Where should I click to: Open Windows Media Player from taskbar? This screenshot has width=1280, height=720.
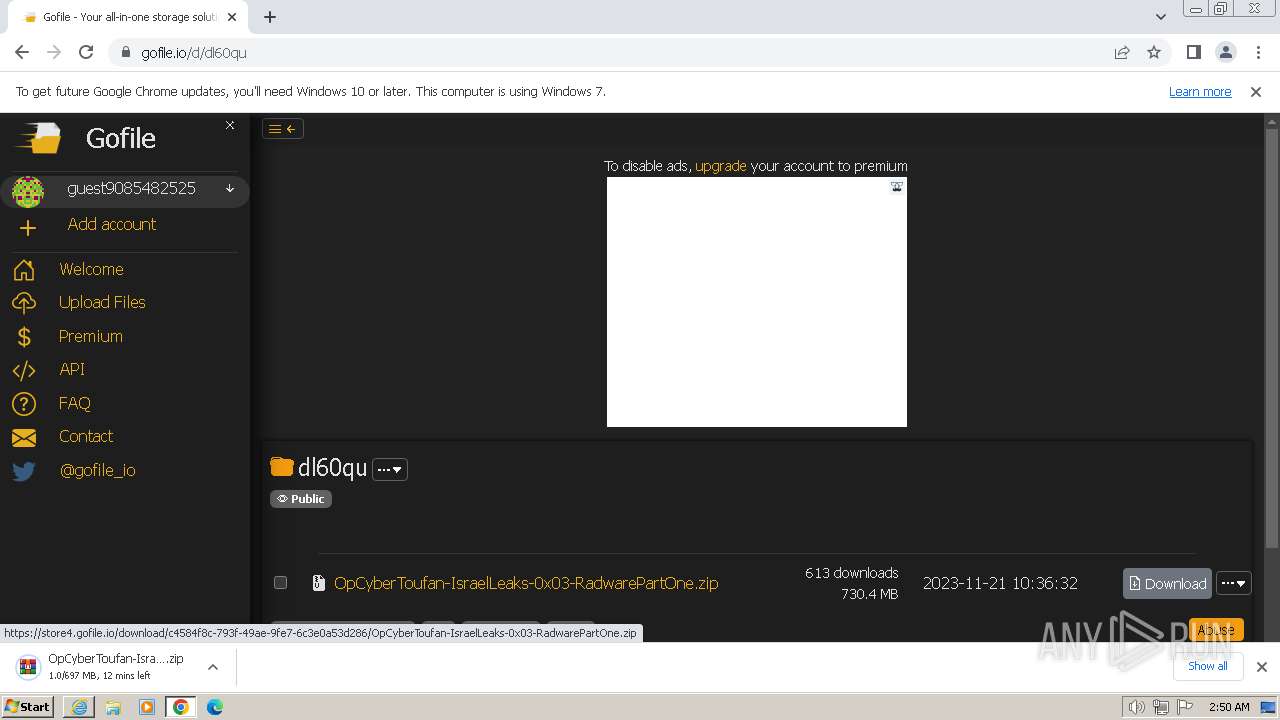coord(147,707)
